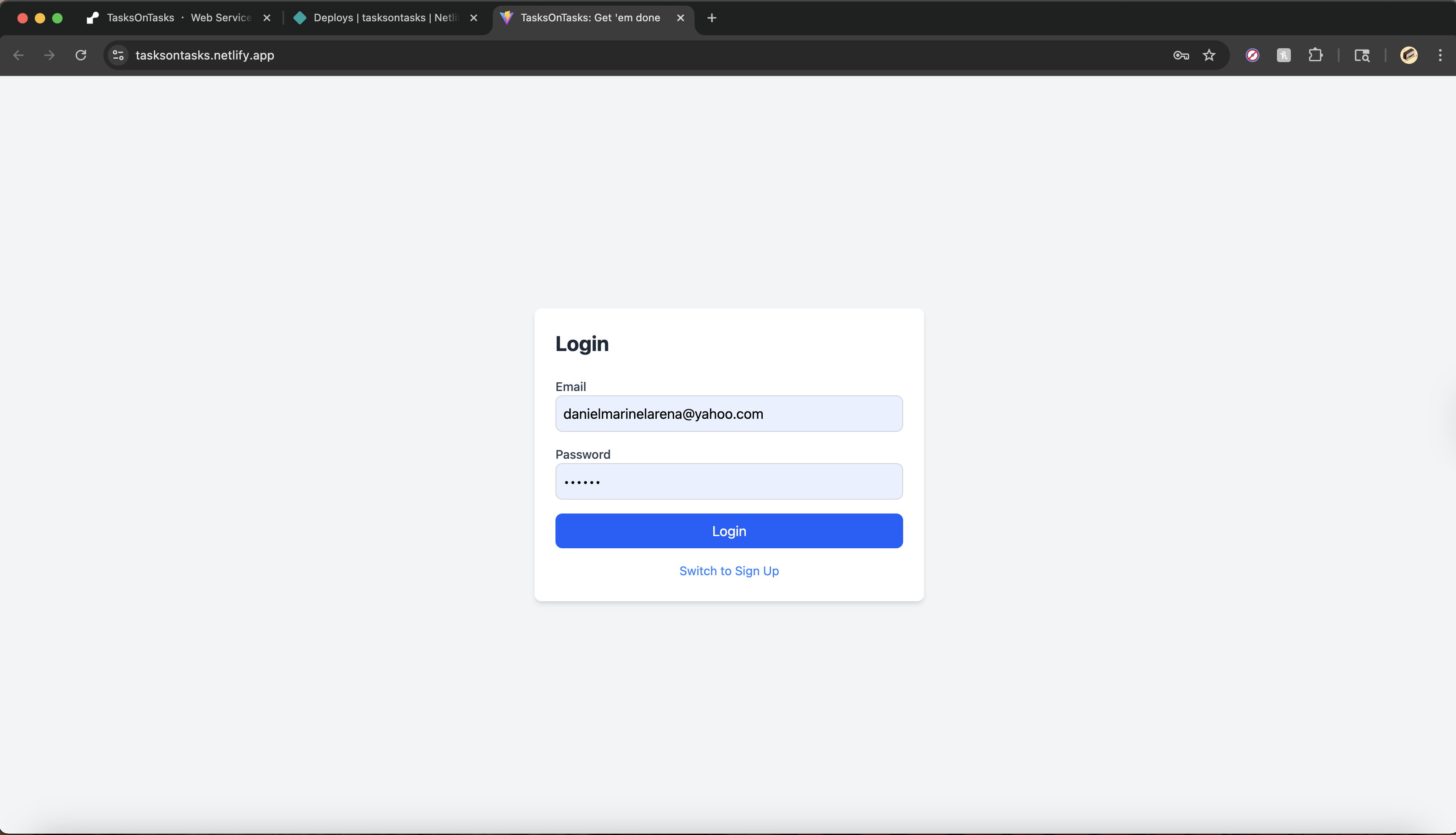Open a new tab with plus button
Viewport: 1456px width, 835px height.
711,18
